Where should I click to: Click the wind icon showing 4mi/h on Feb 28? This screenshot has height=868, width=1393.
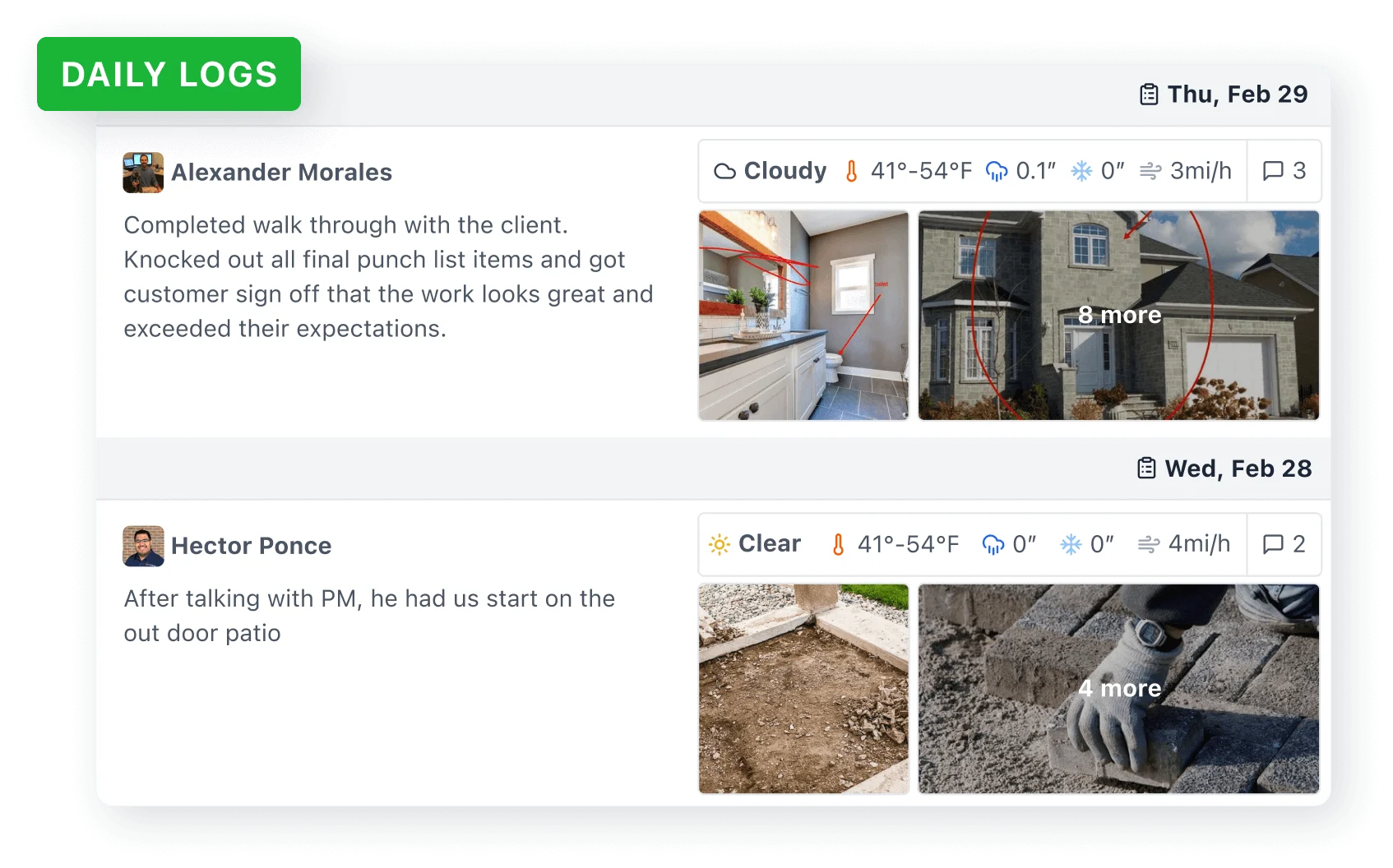point(1150,544)
